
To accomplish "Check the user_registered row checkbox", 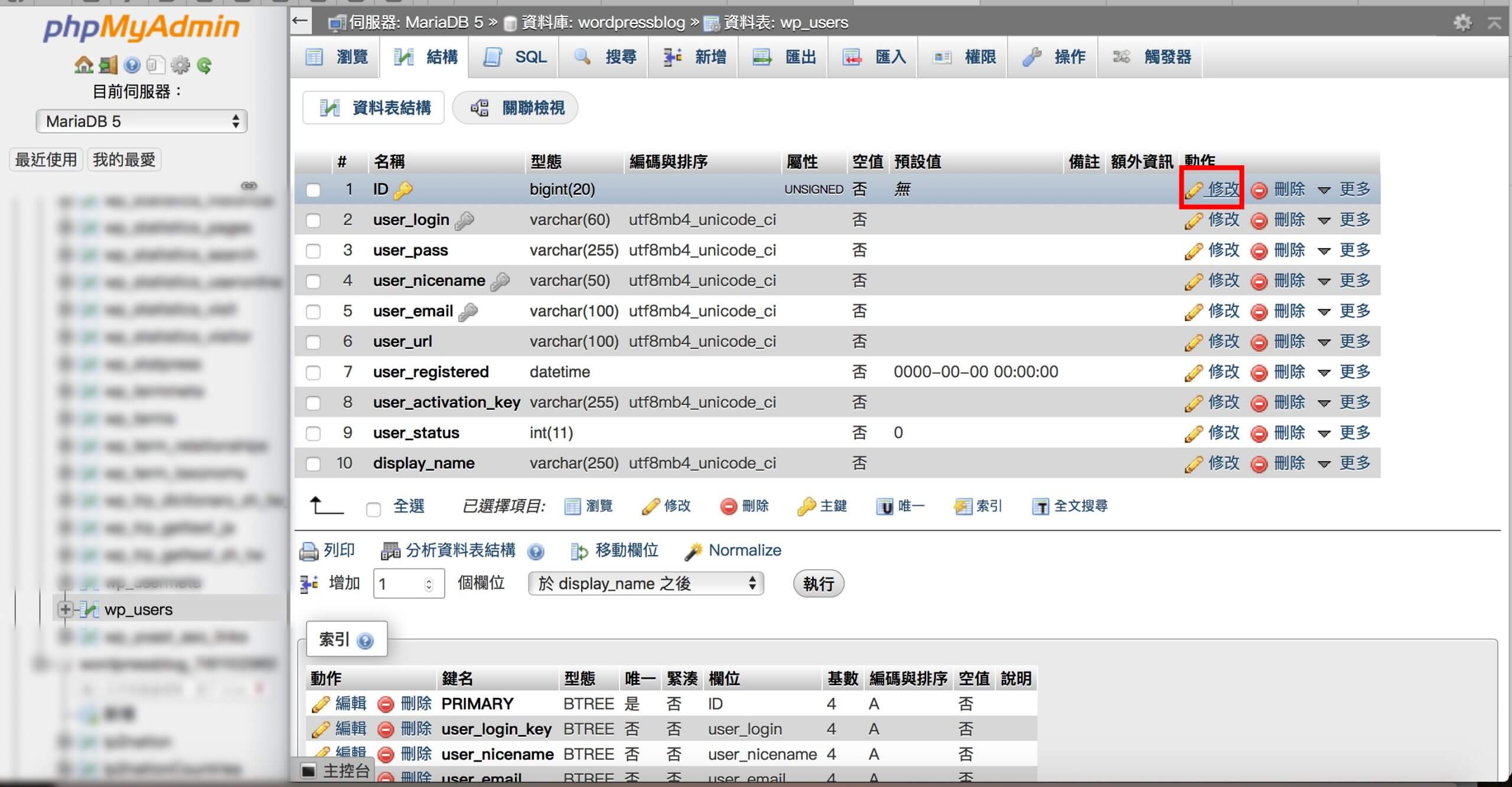I will coord(313,373).
